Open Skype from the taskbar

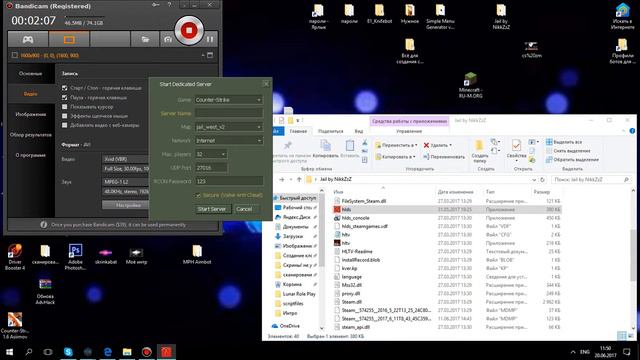(x=68, y=351)
